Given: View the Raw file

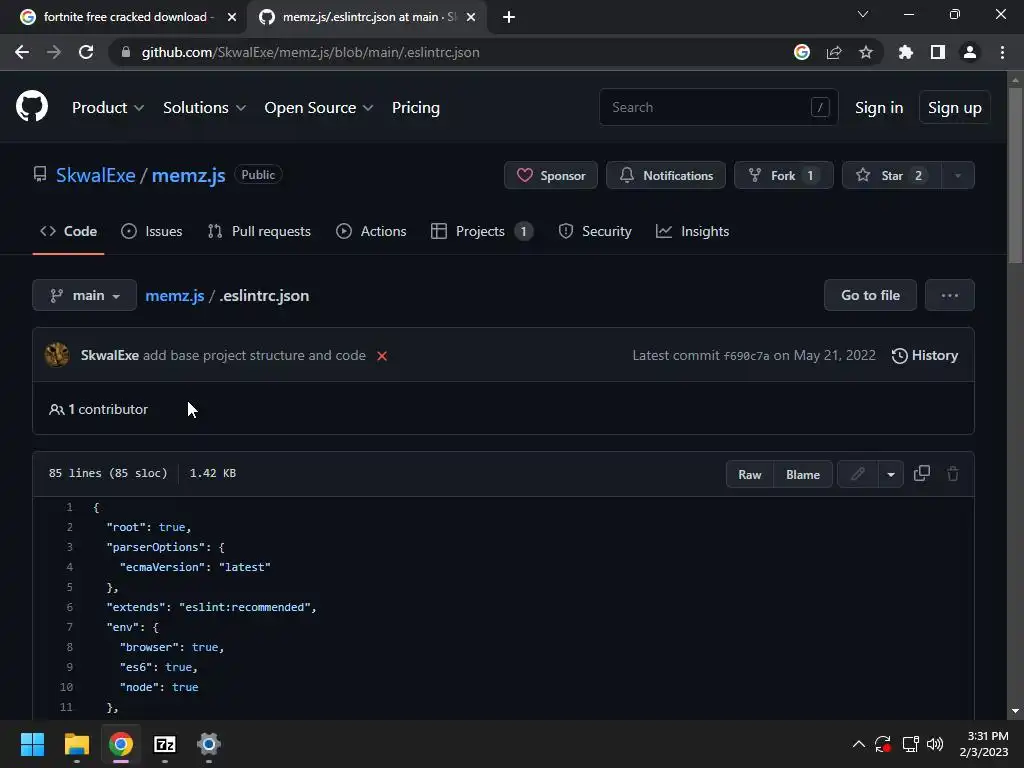Looking at the screenshot, I should point(750,474).
